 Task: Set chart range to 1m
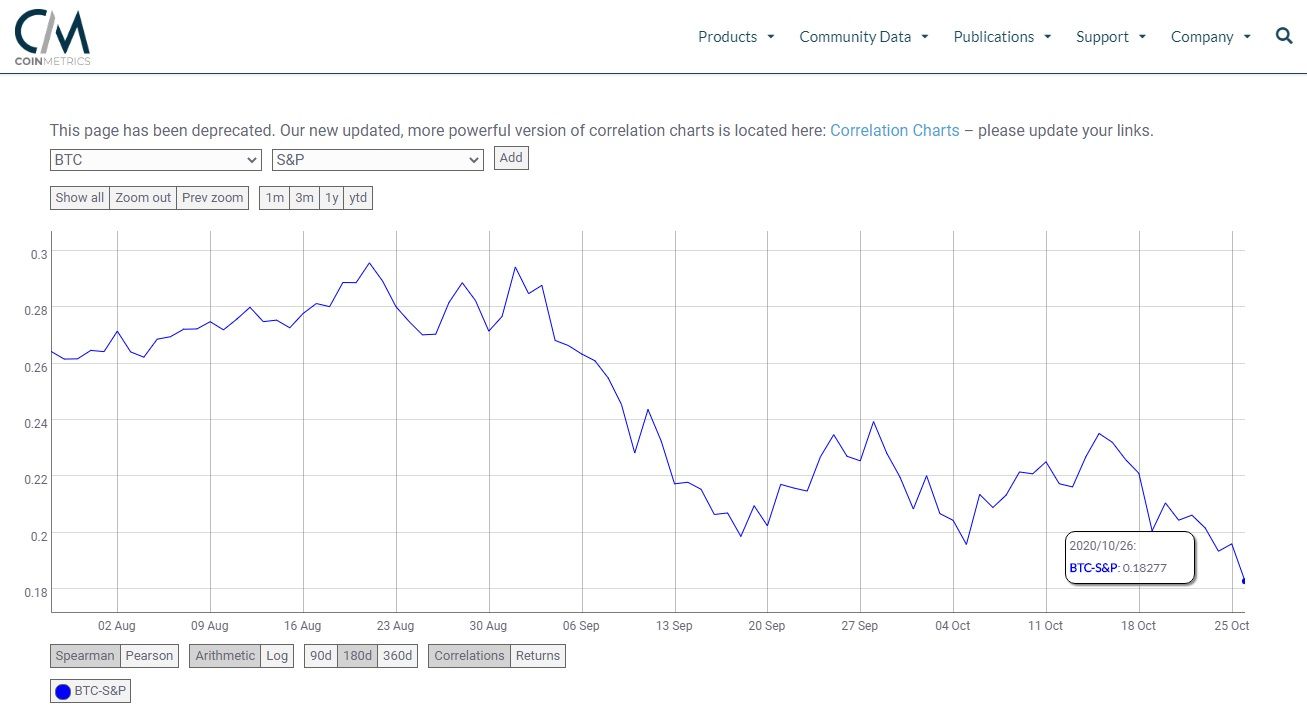coord(274,198)
